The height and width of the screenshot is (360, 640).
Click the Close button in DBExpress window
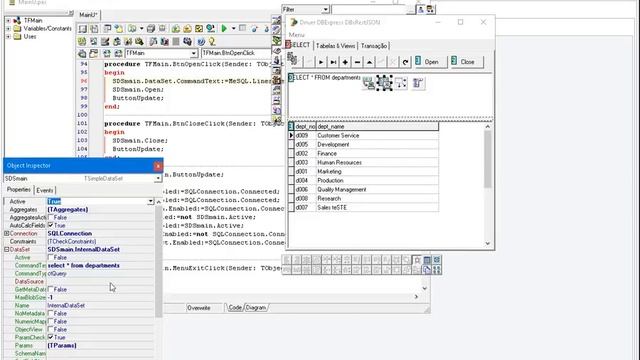pyautogui.click(x=467, y=62)
